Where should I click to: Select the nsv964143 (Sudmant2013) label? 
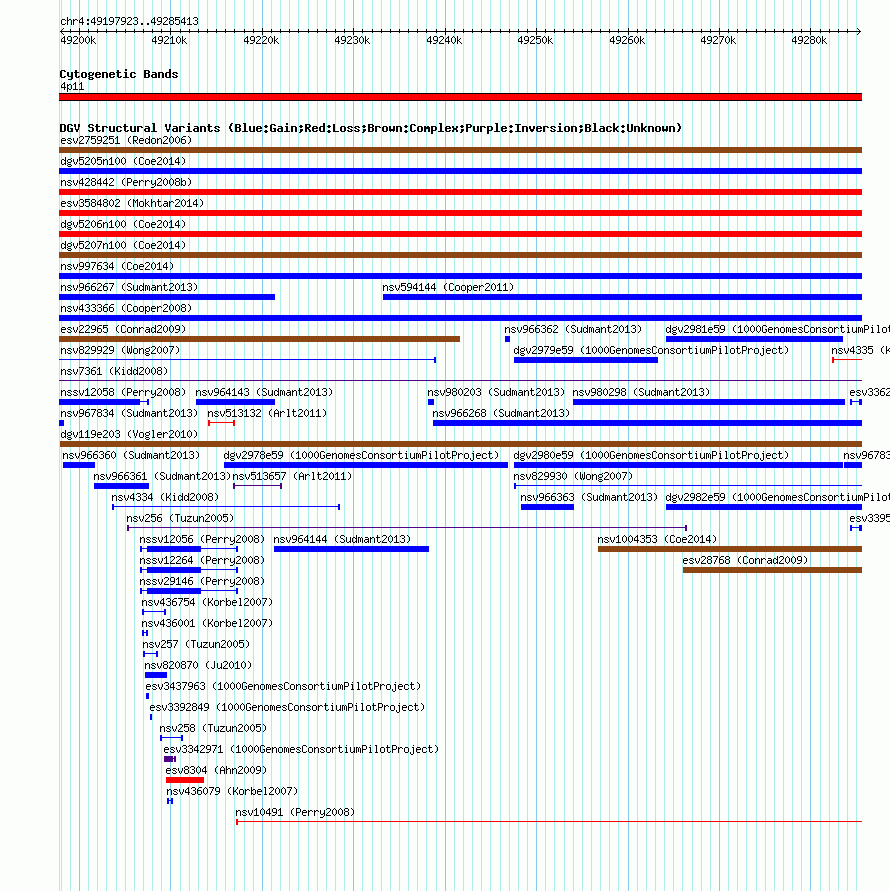[x=264, y=392]
